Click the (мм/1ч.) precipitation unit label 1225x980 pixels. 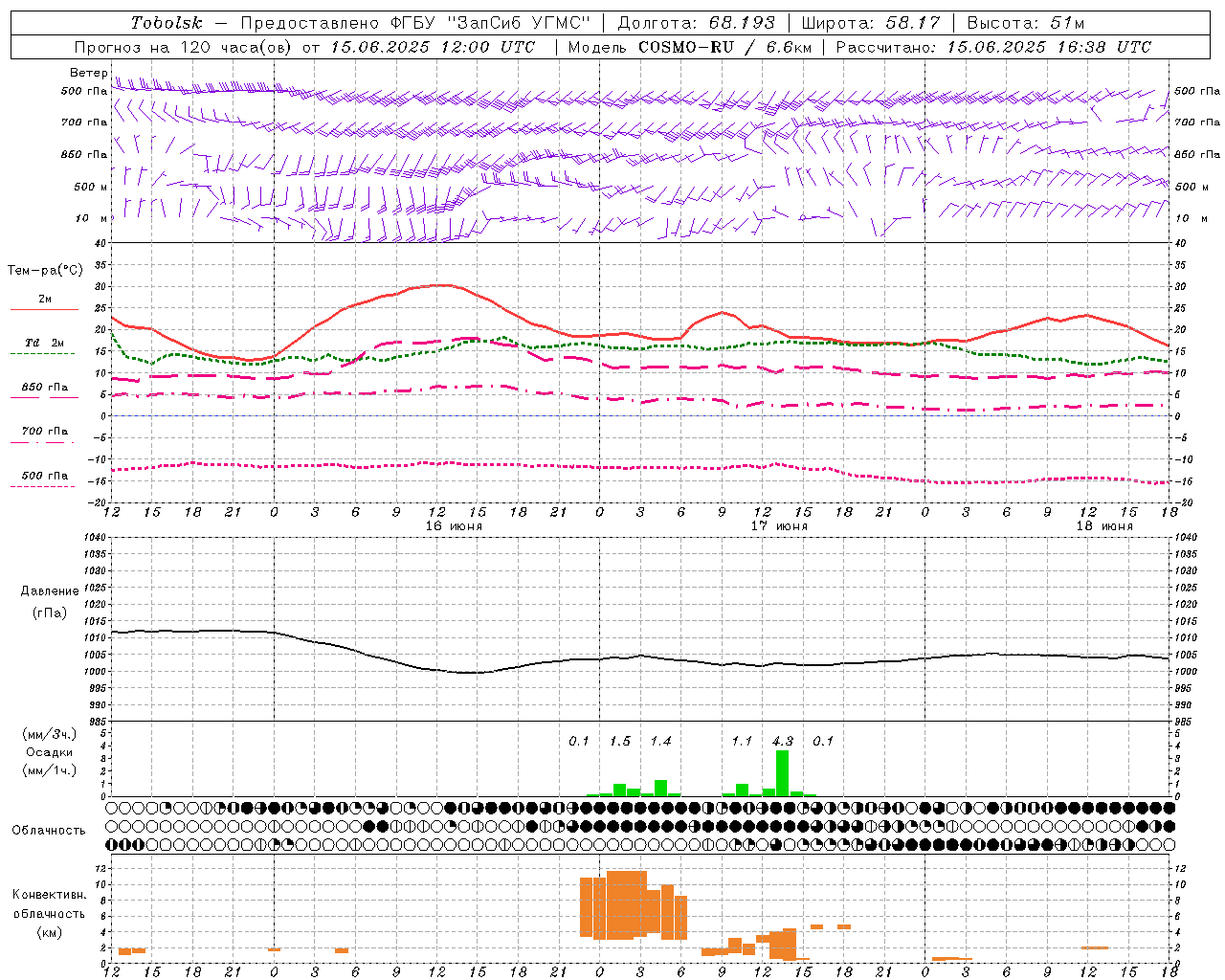pyautogui.click(x=50, y=770)
